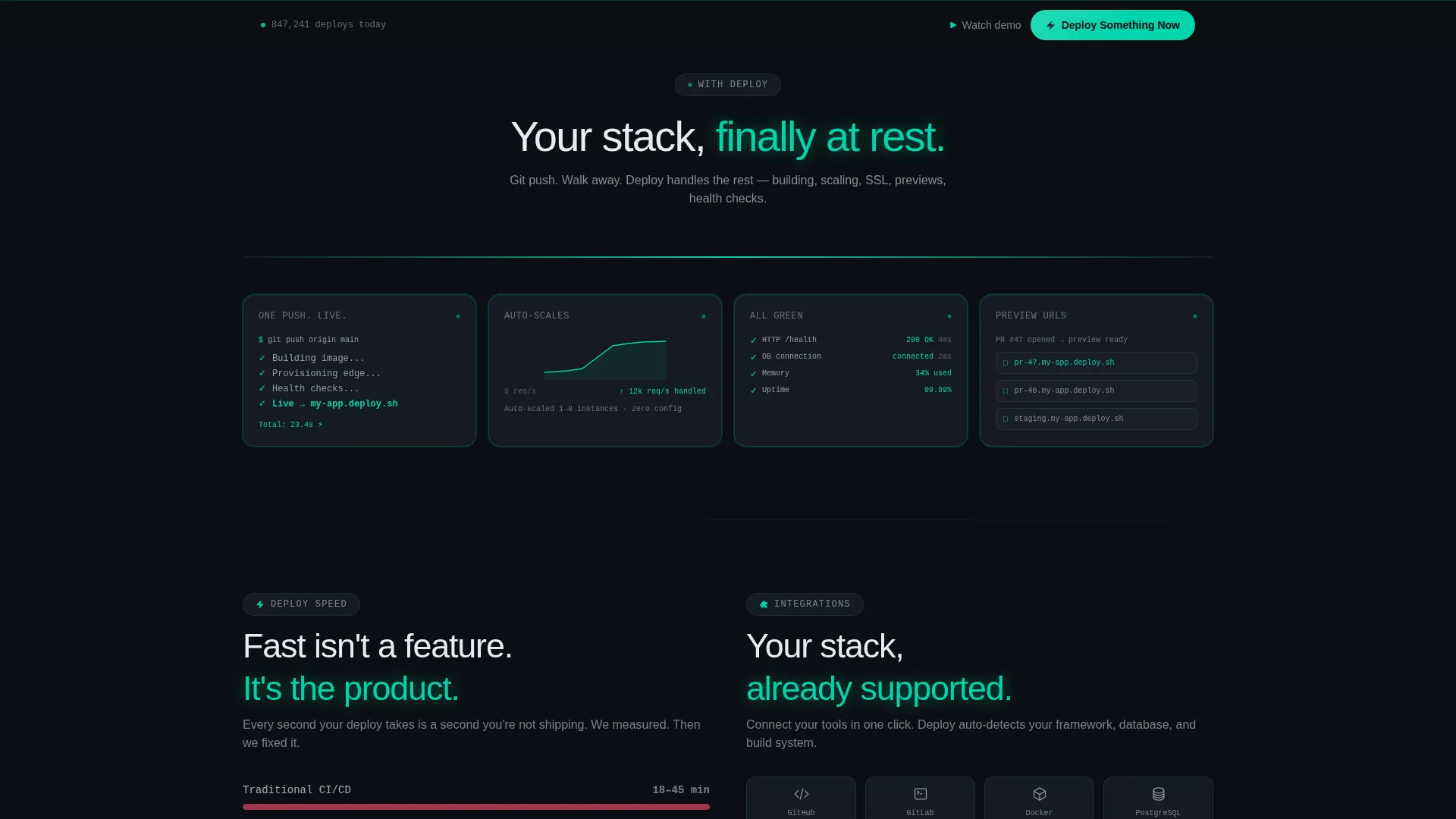The width and height of the screenshot is (1456, 819).
Task: Click the status dot on One Push card
Action: click(458, 316)
